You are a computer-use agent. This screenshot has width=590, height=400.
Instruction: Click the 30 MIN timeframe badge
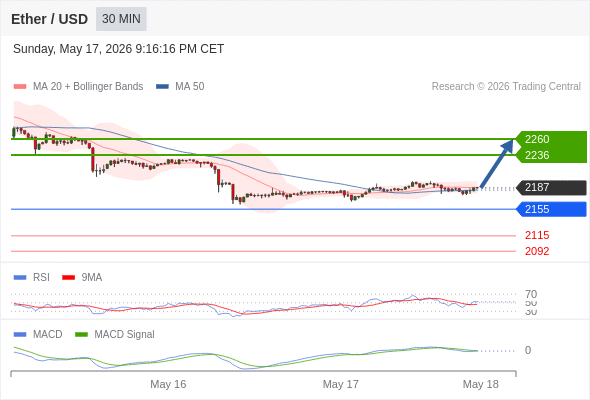pos(121,19)
